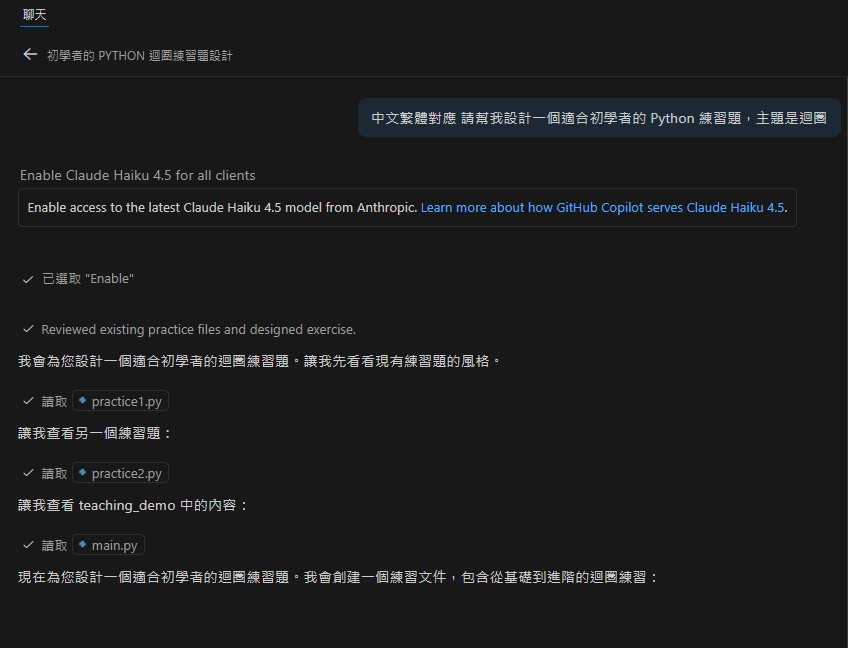Click the Enable Claude Haiku 4.5 heading
The height and width of the screenshot is (648, 848).
pyautogui.click(x=138, y=175)
